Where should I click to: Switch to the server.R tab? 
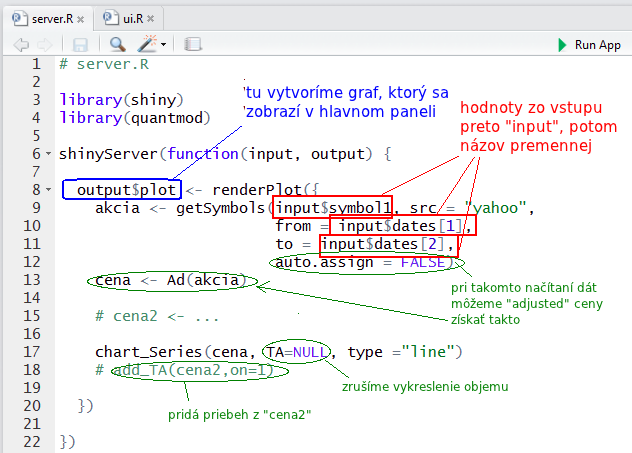(x=48, y=19)
